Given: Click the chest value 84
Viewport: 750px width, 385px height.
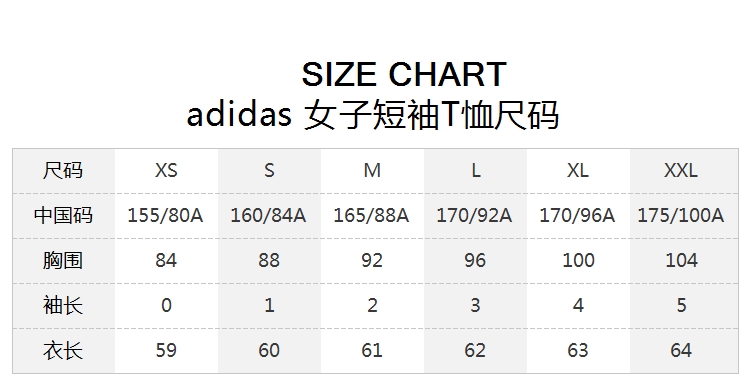Looking at the screenshot, I should coord(166,261).
